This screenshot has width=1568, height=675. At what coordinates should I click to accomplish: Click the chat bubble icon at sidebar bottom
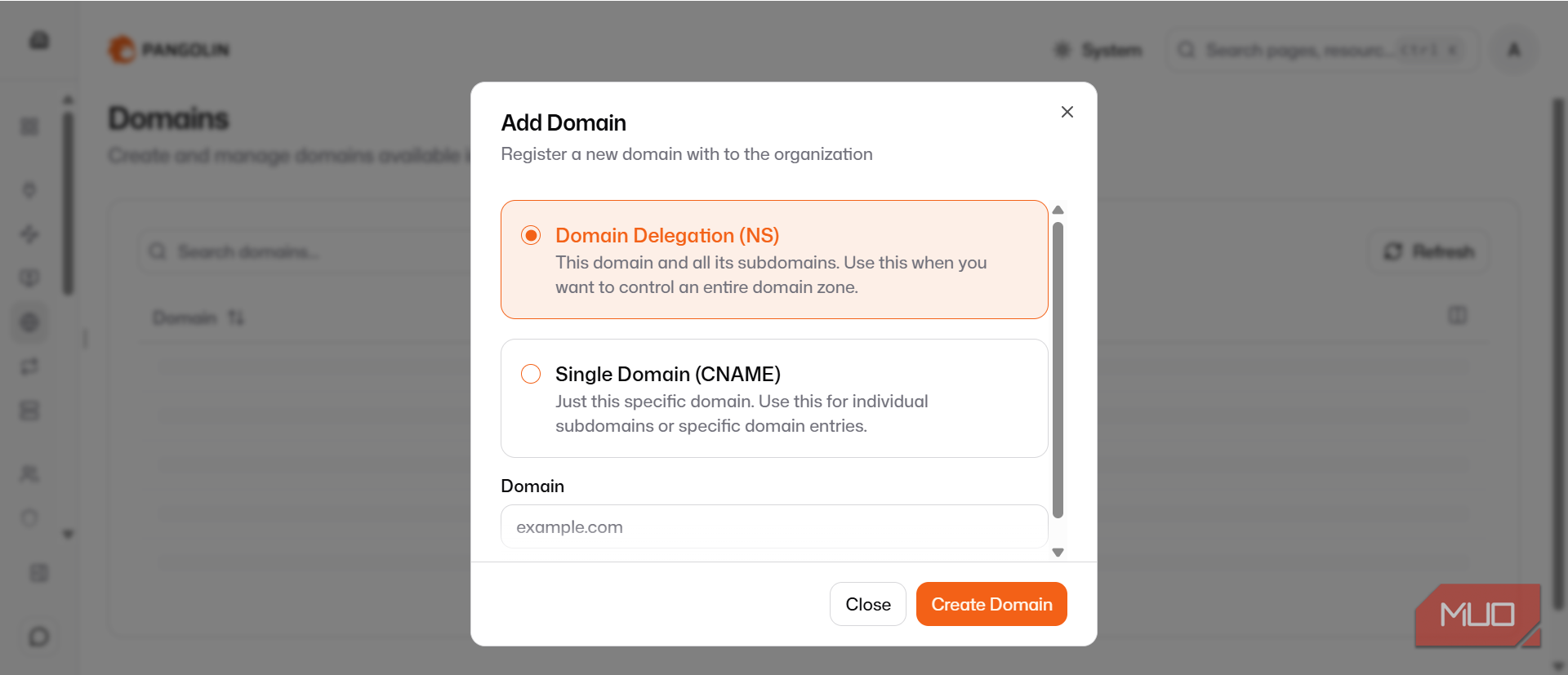coord(38,637)
